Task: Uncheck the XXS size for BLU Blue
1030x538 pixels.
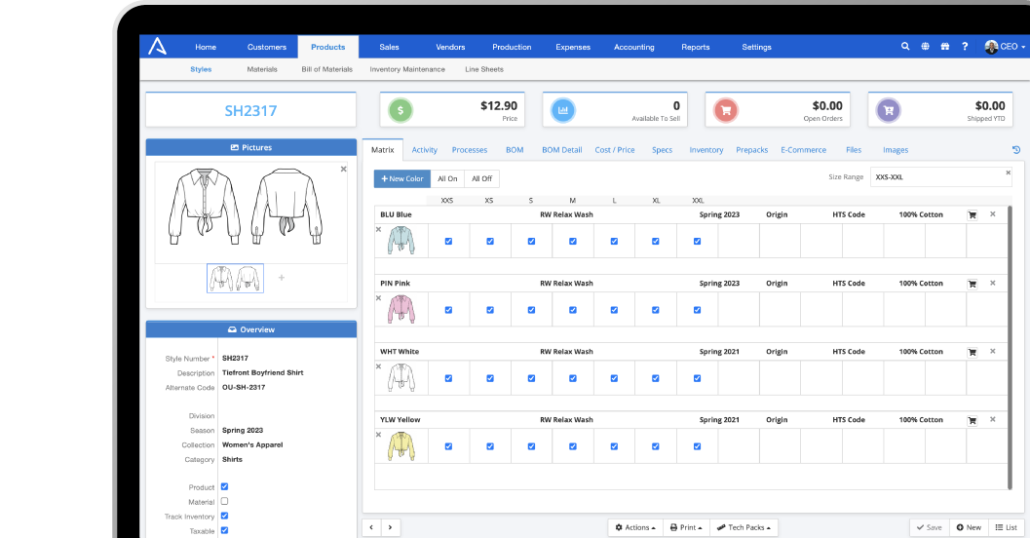Action: point(448,241)
